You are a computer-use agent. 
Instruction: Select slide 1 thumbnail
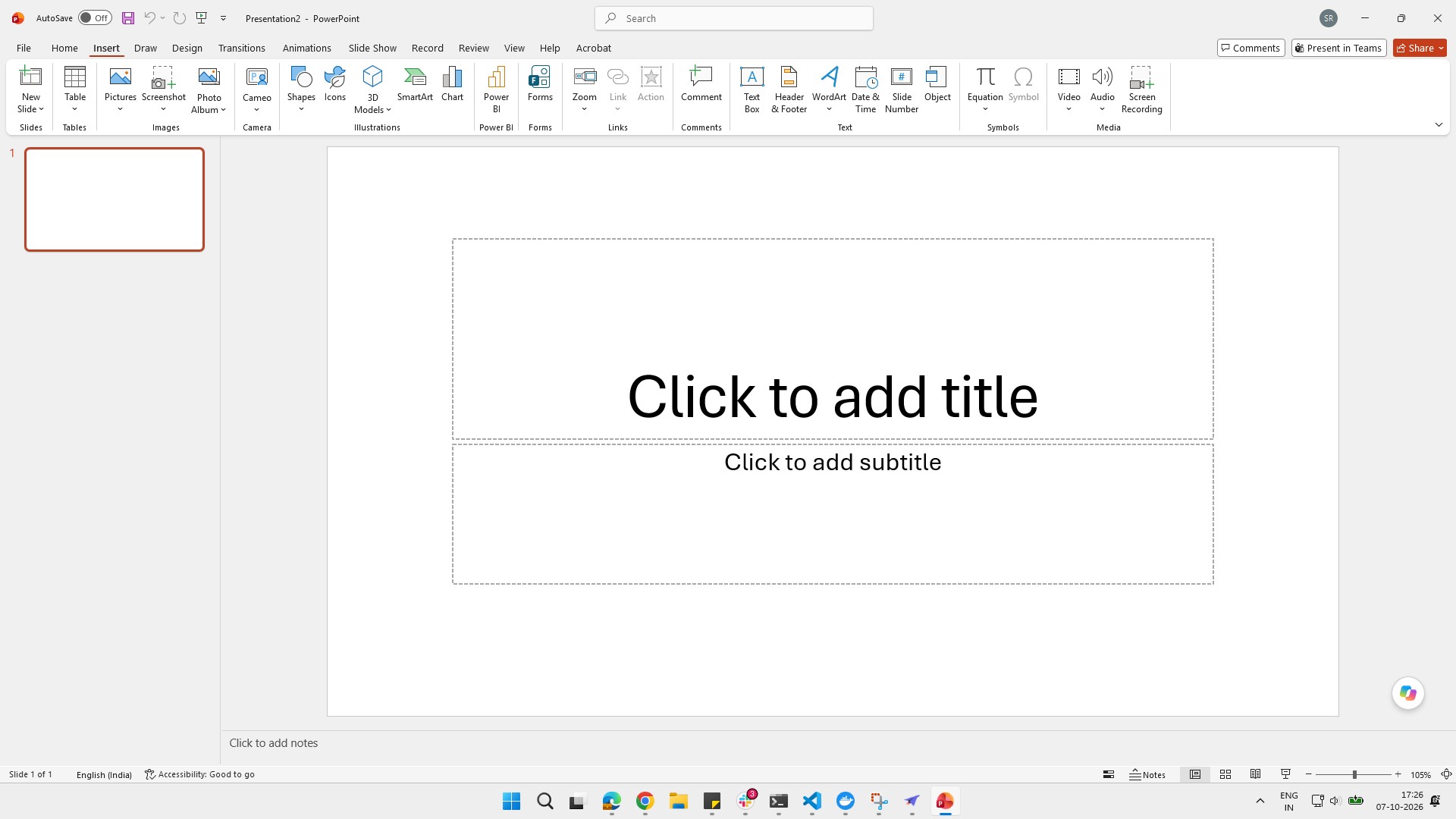(x=115, y=199)
